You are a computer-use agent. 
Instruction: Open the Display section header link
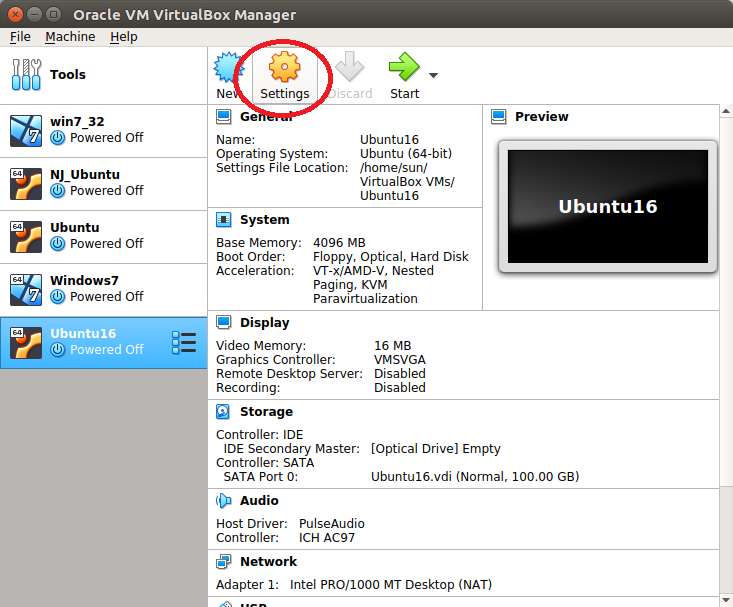pos(265,323)
